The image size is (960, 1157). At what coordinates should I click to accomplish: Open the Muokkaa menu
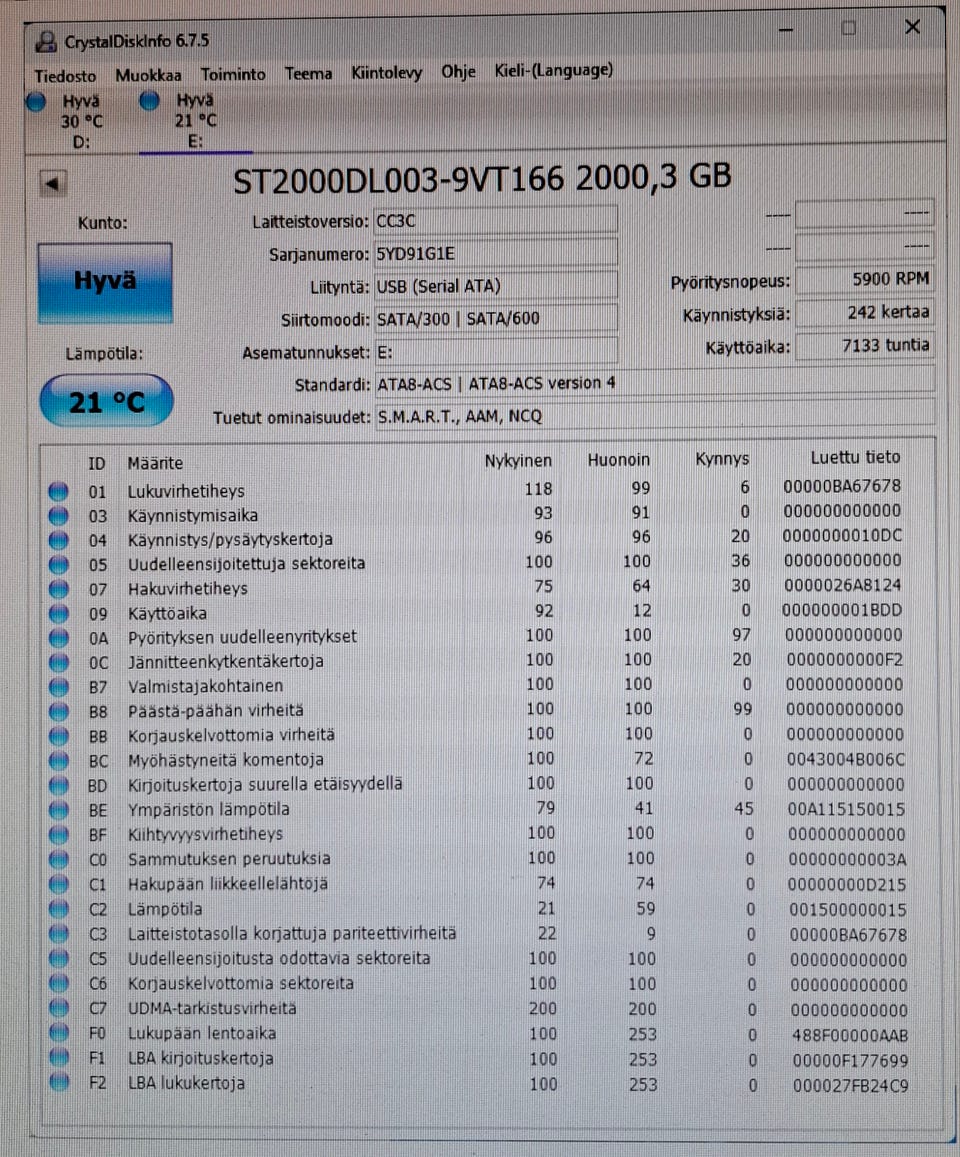click(148, 75)
